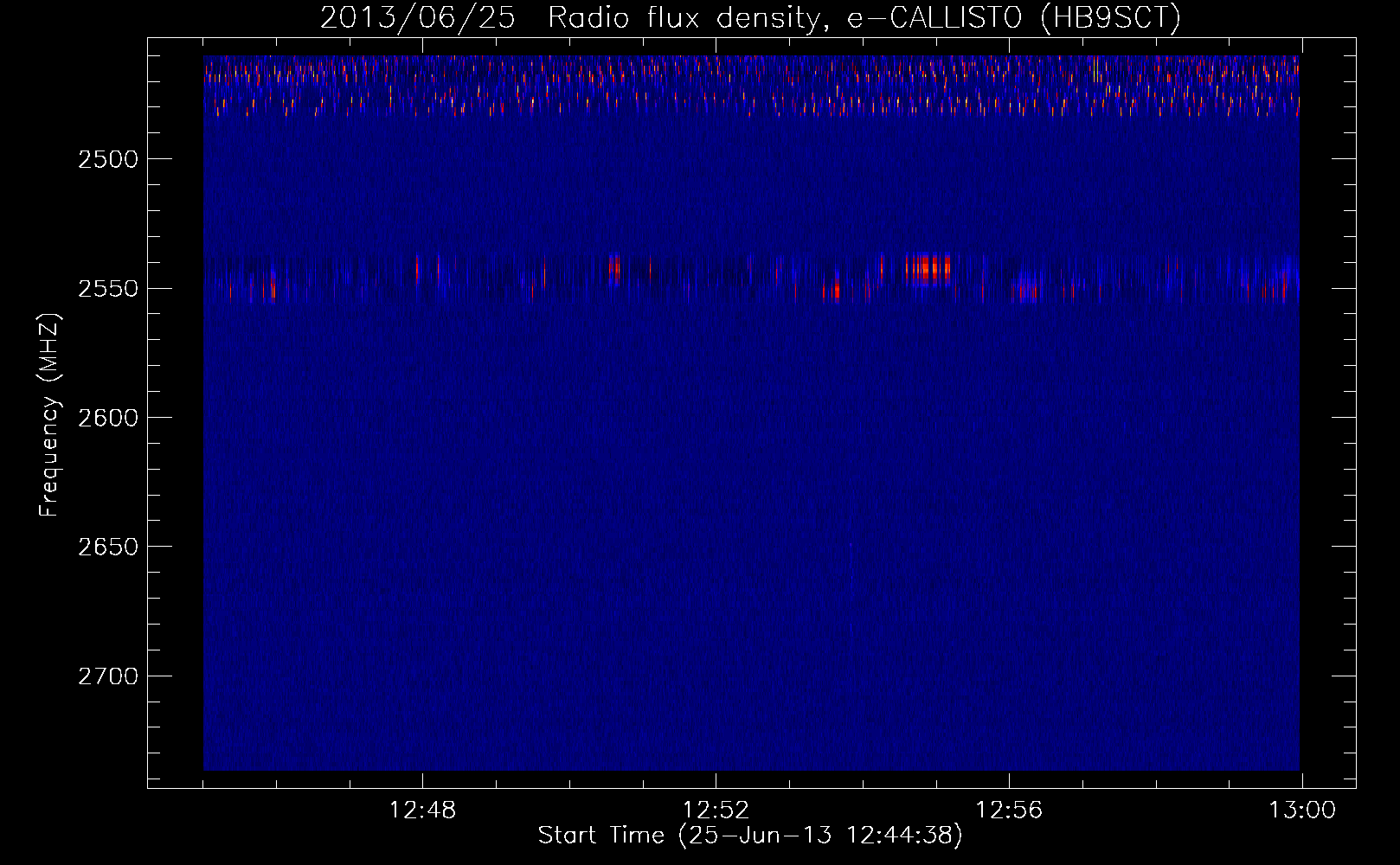Viewport: 1400px width, 865px height.
Task: Click the 'Start Time (25-Jun-13 12:44:38)' axis title
Action: click(750, 836)
